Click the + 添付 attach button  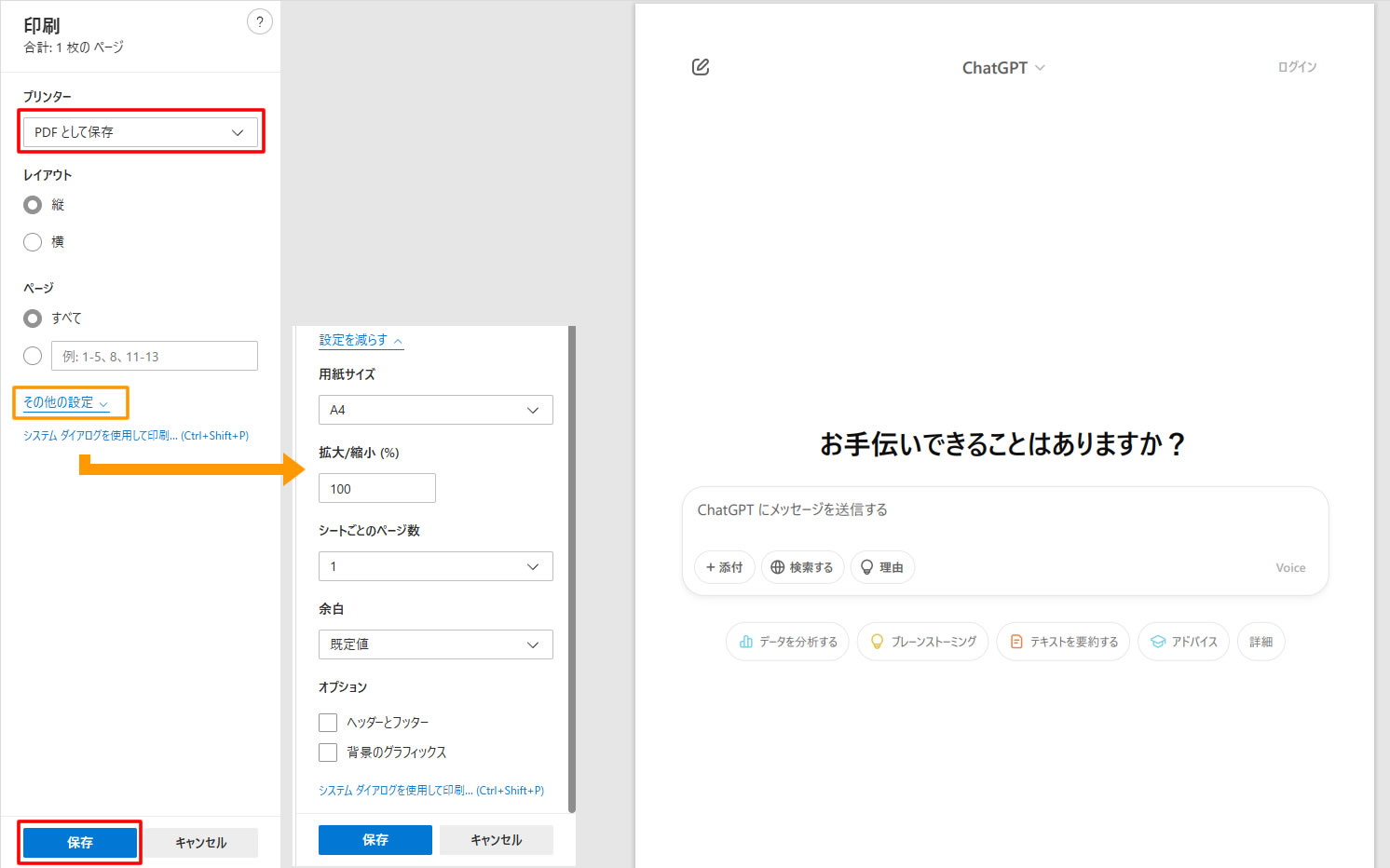click(x=725, y=567)
